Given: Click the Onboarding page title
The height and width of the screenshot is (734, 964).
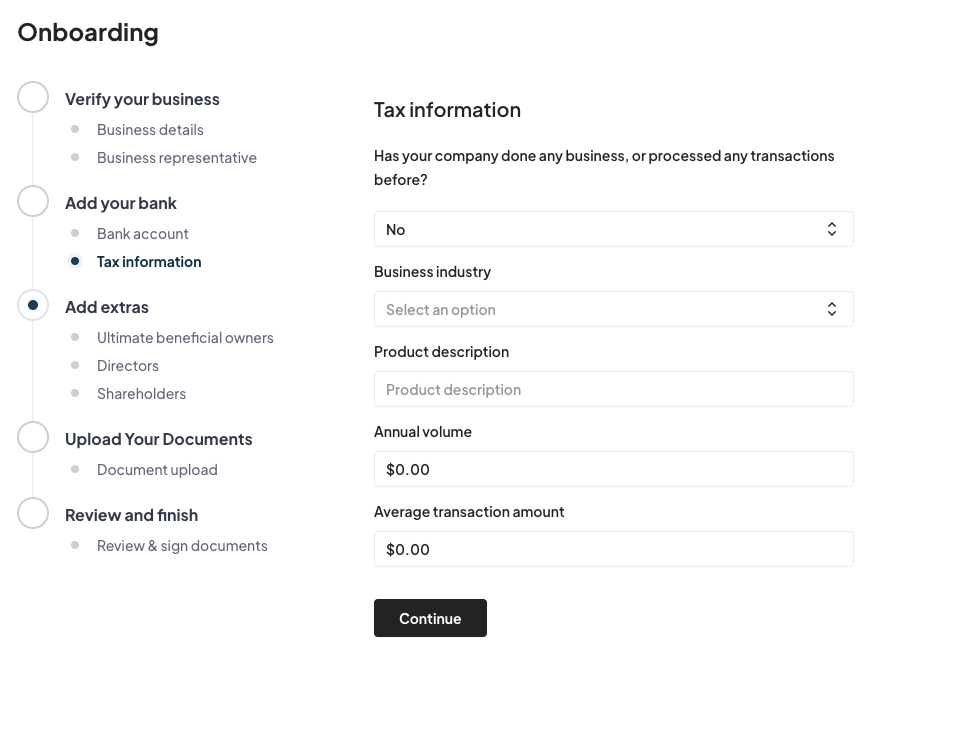Looking at the screenshot, I should coord(88,33).
